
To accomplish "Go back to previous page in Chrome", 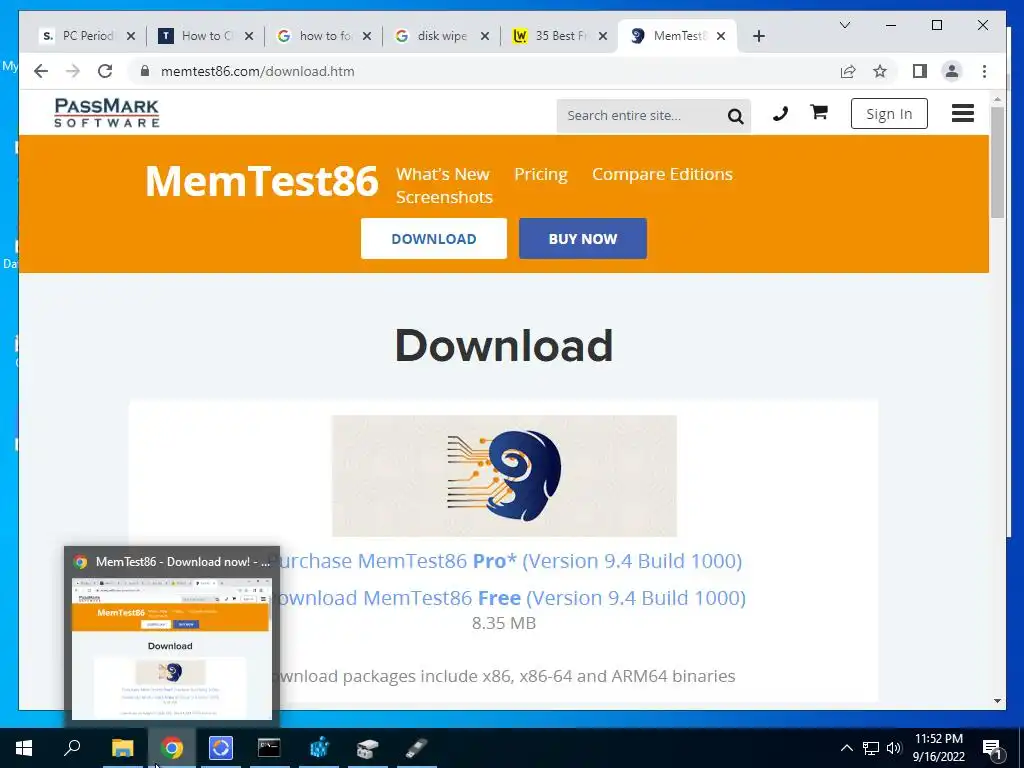I will pyautogui.click(x=41, y=71).
